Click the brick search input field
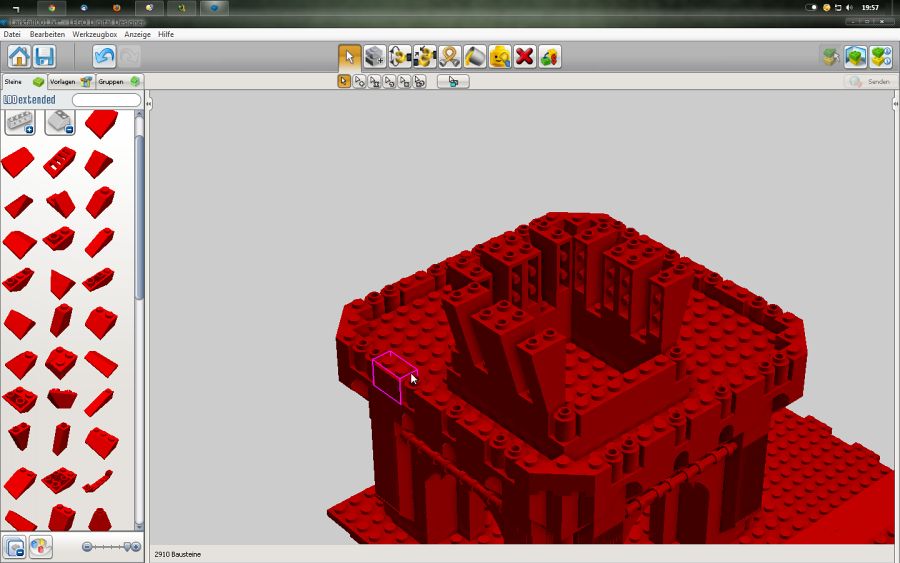This screenshot has width=900, height=563. (x=106, y=100)
